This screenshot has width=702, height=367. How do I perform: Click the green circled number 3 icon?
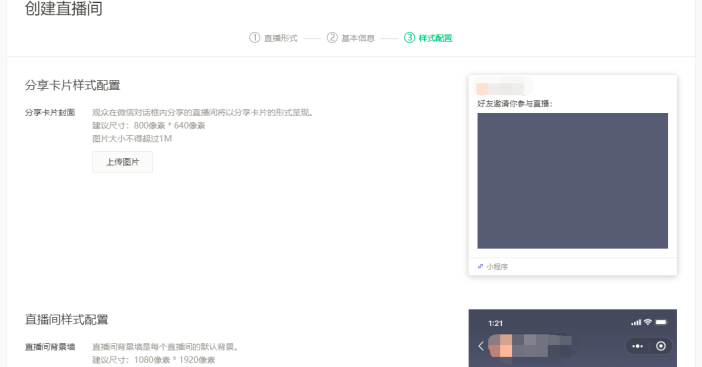pyautogui.click(x=409, y=38)
